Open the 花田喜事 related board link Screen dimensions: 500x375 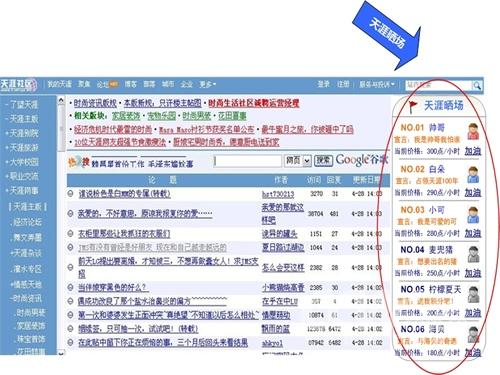232,116
